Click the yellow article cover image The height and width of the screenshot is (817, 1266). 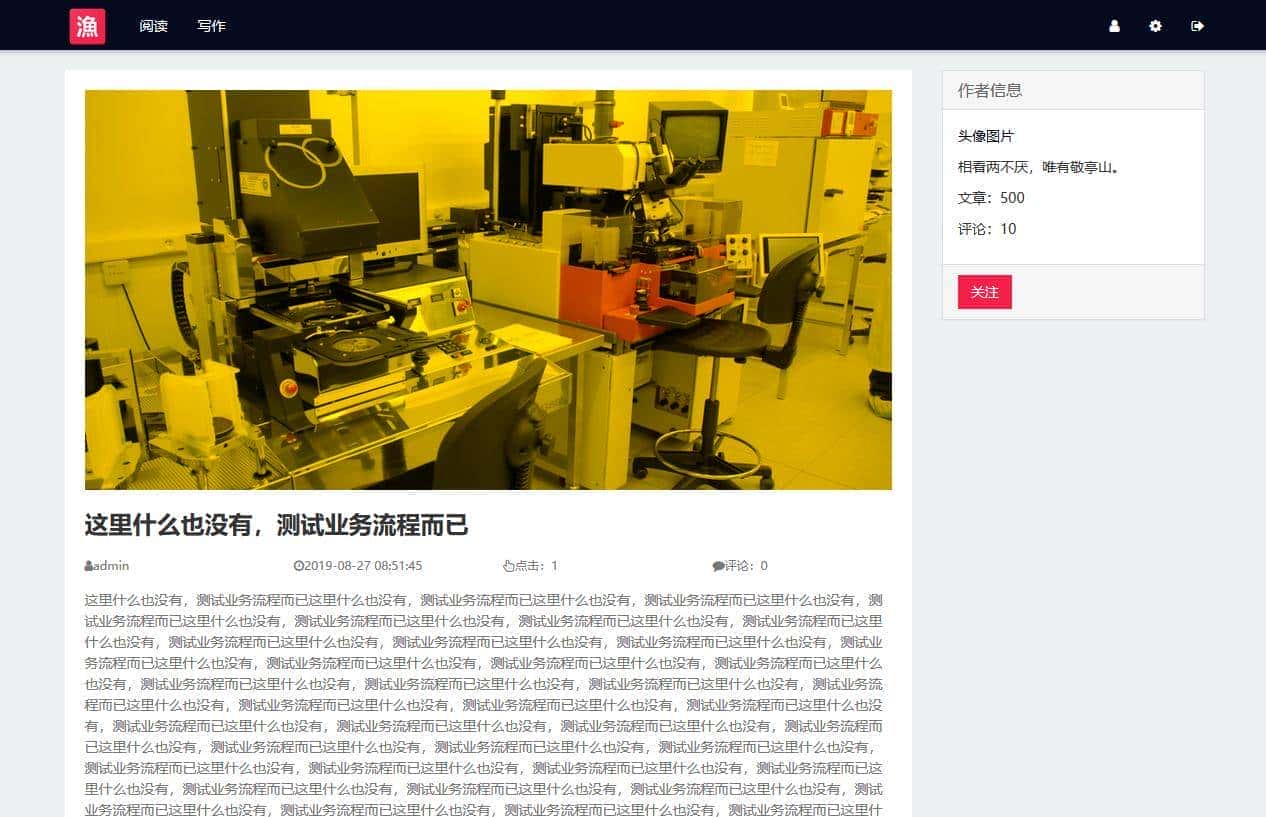tap(488, 289)
